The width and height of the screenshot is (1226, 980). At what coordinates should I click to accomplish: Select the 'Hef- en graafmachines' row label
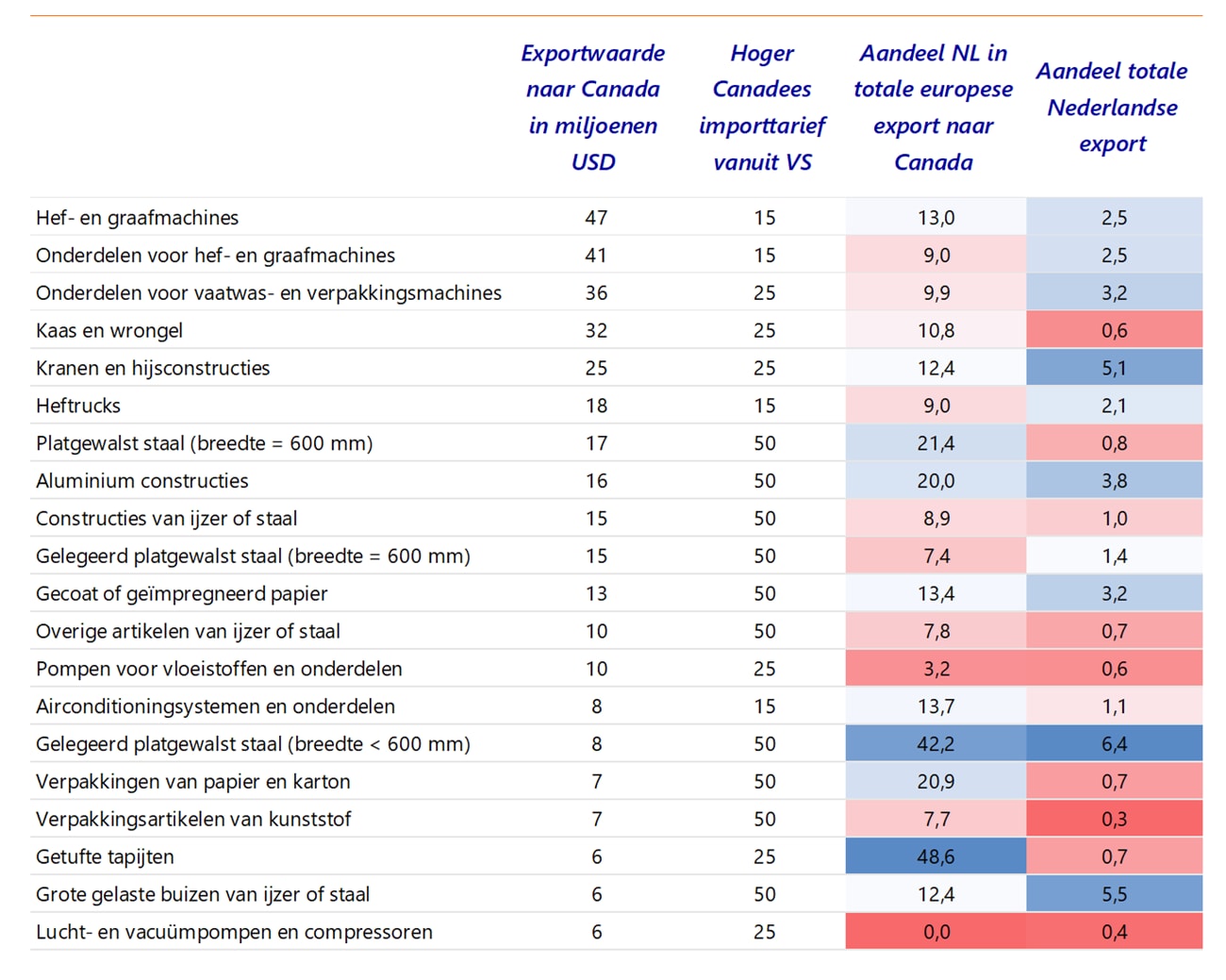click(138, 218)
